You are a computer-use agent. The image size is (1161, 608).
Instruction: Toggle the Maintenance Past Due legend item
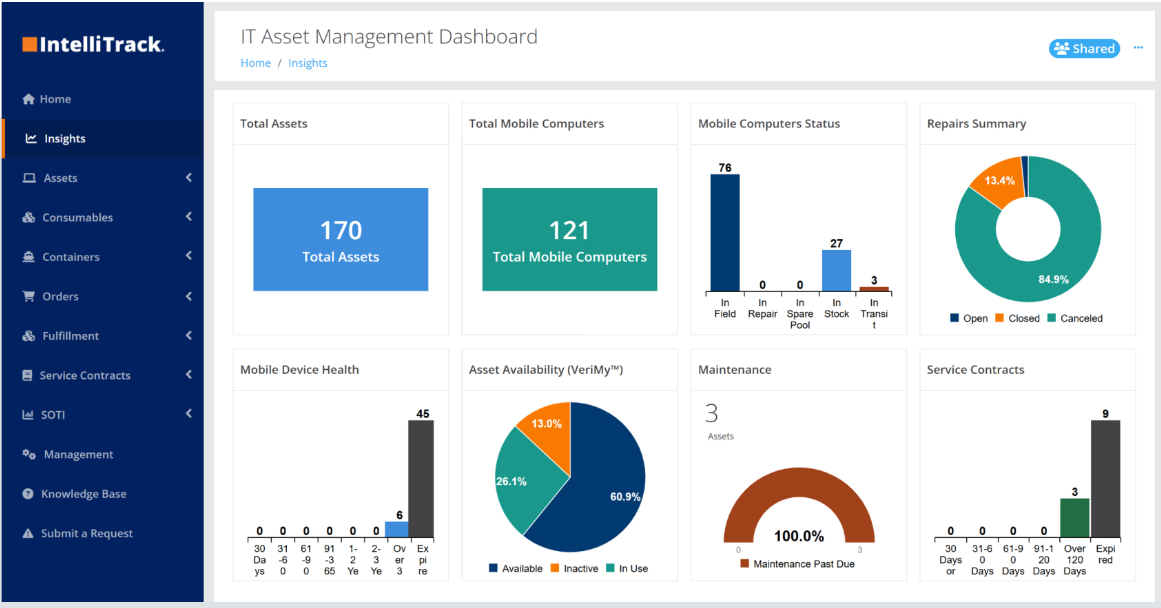(797, 564)
